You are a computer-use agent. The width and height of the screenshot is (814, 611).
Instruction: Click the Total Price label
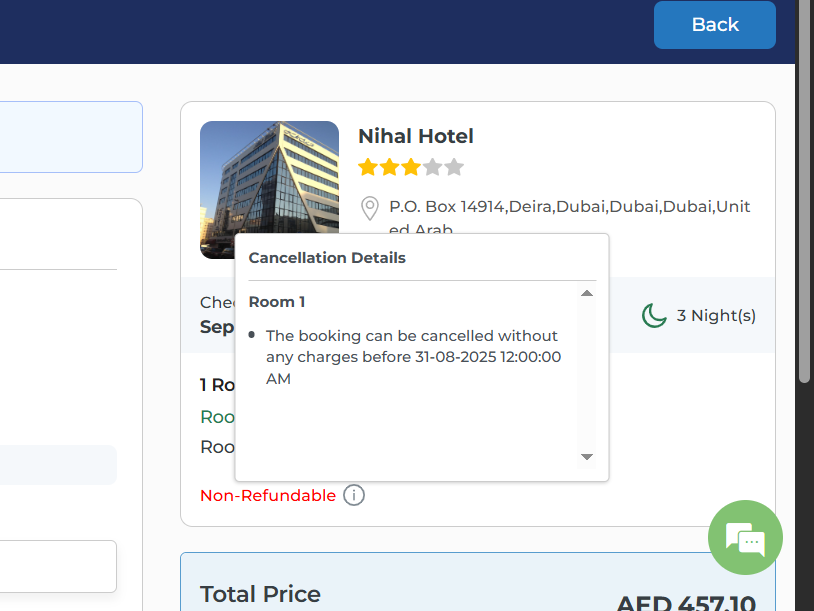pos(260,594)
